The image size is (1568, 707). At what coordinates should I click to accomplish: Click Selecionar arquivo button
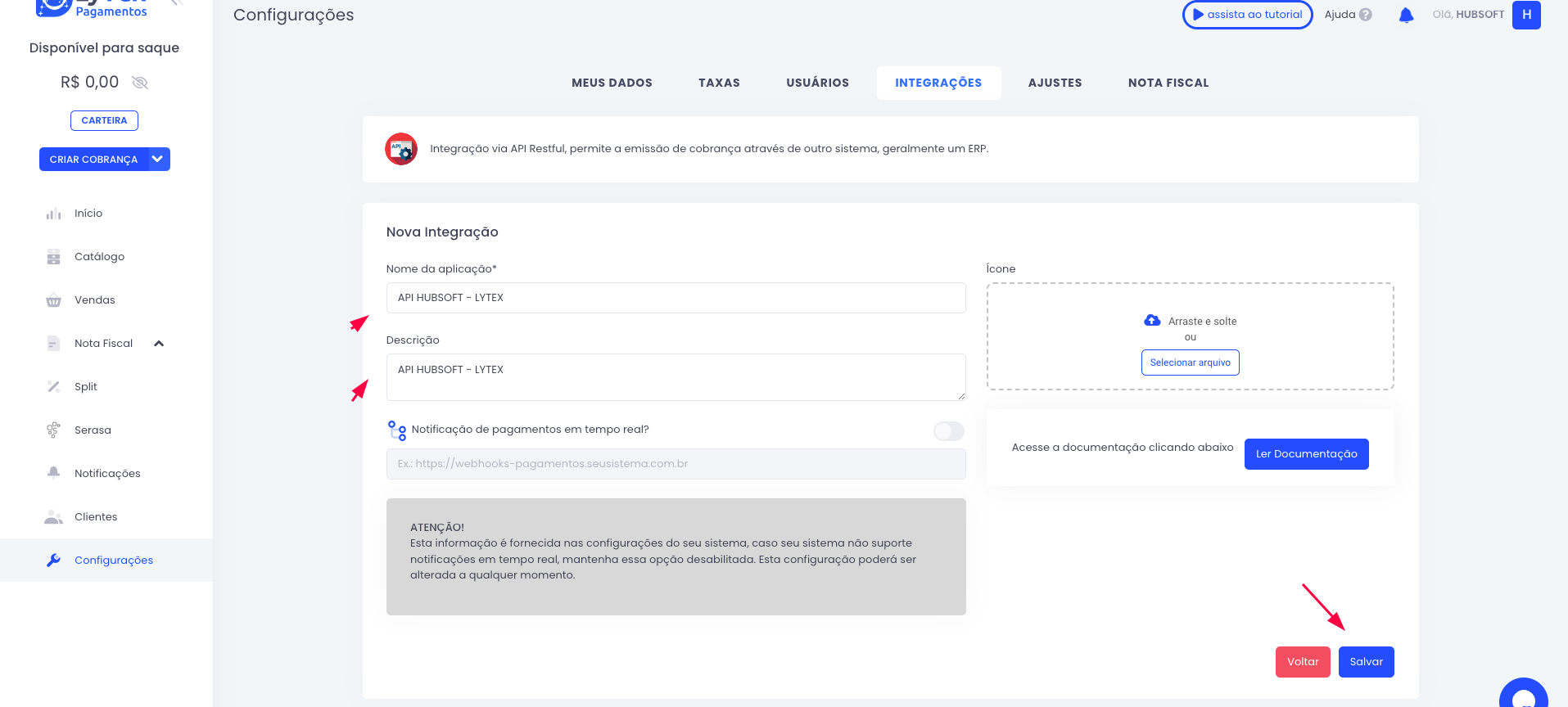coord(1191,363)
